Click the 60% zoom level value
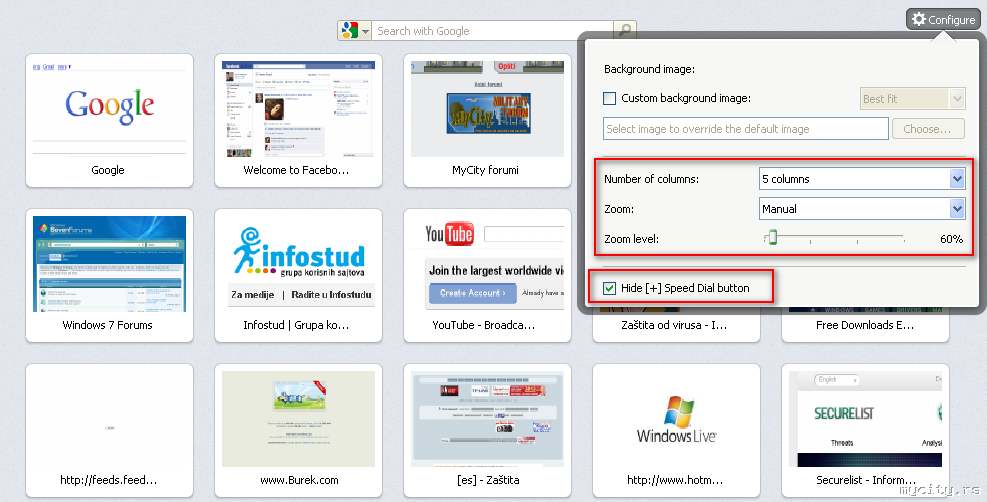The width and height of the screenshot is (987, 502). pos(951,239)
